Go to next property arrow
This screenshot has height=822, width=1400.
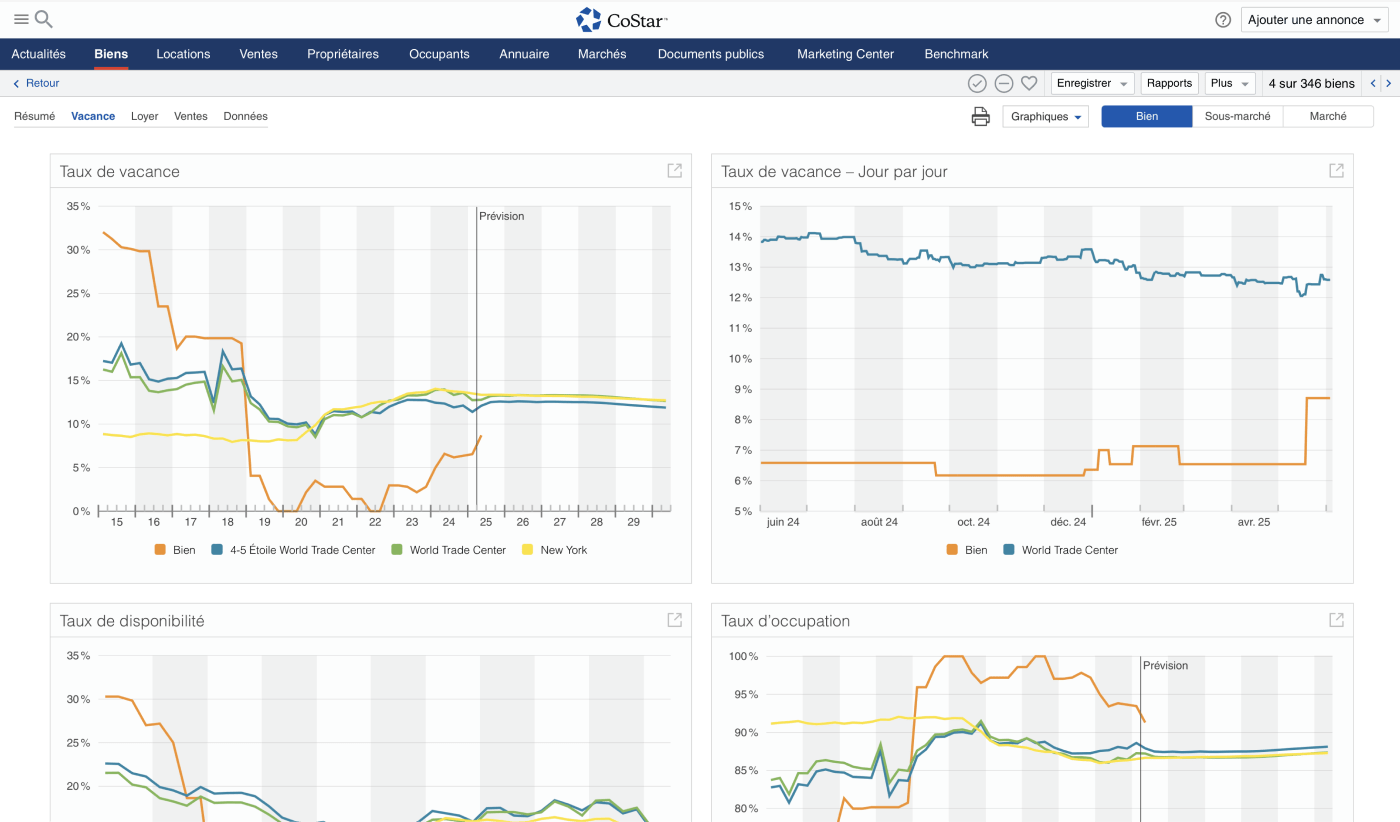click(1389, 84)
